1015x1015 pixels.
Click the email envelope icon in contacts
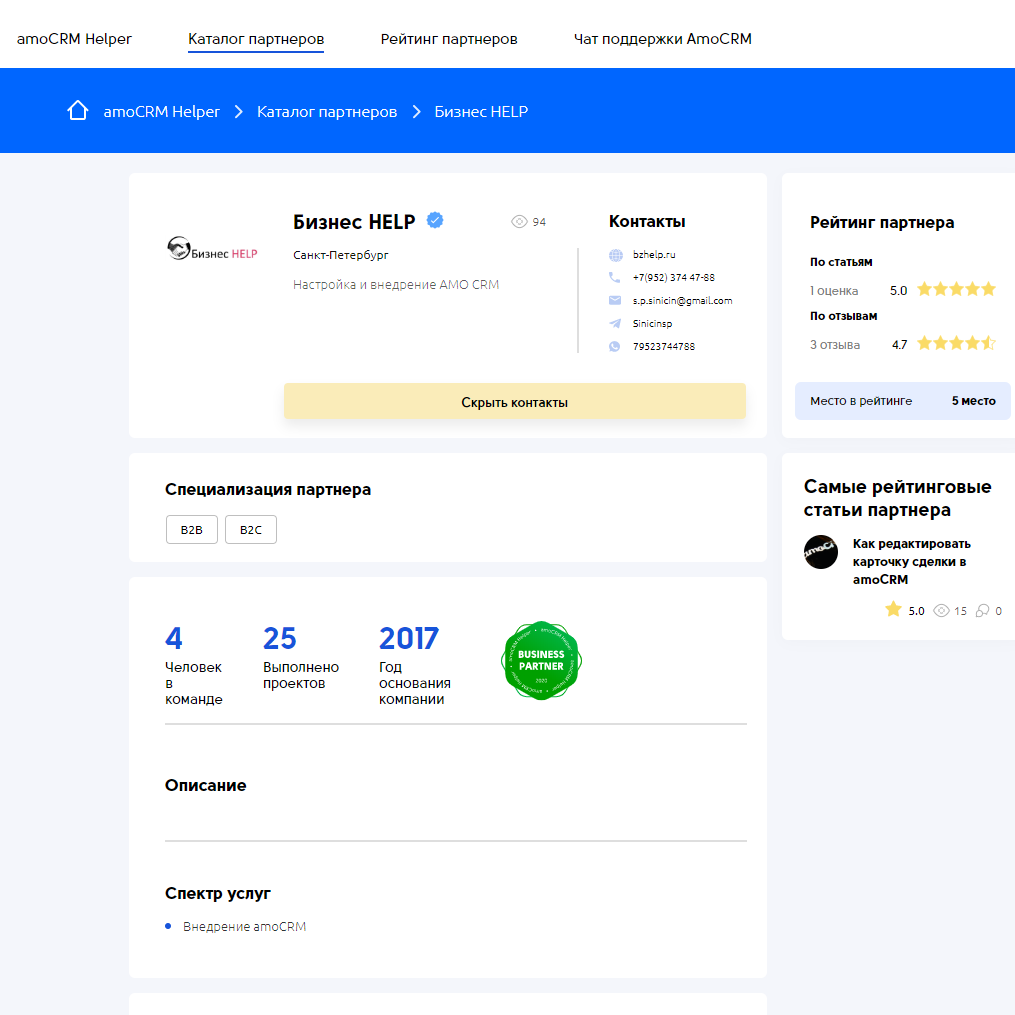(615, 300)
